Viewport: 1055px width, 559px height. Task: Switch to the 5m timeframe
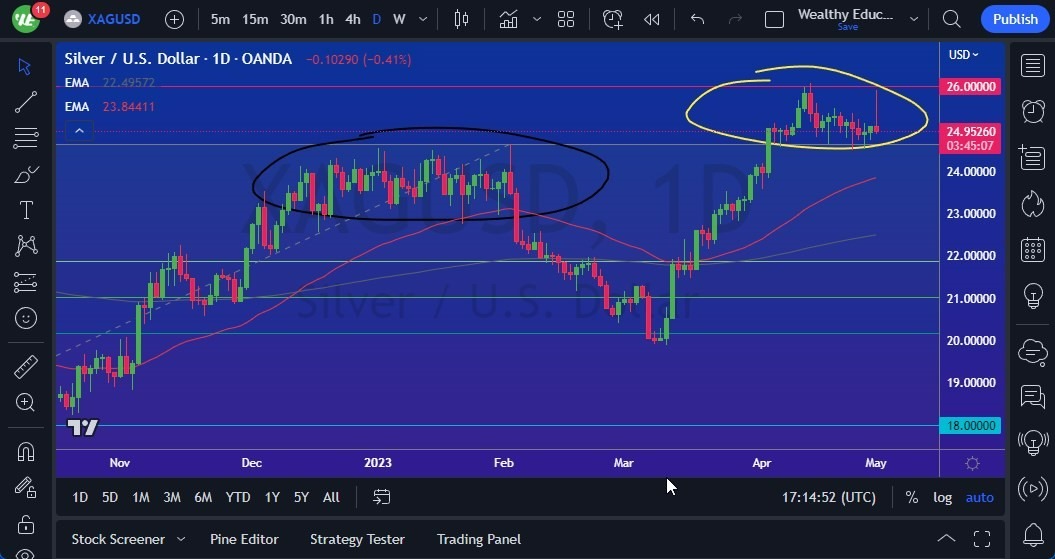(x=220, y=20)
